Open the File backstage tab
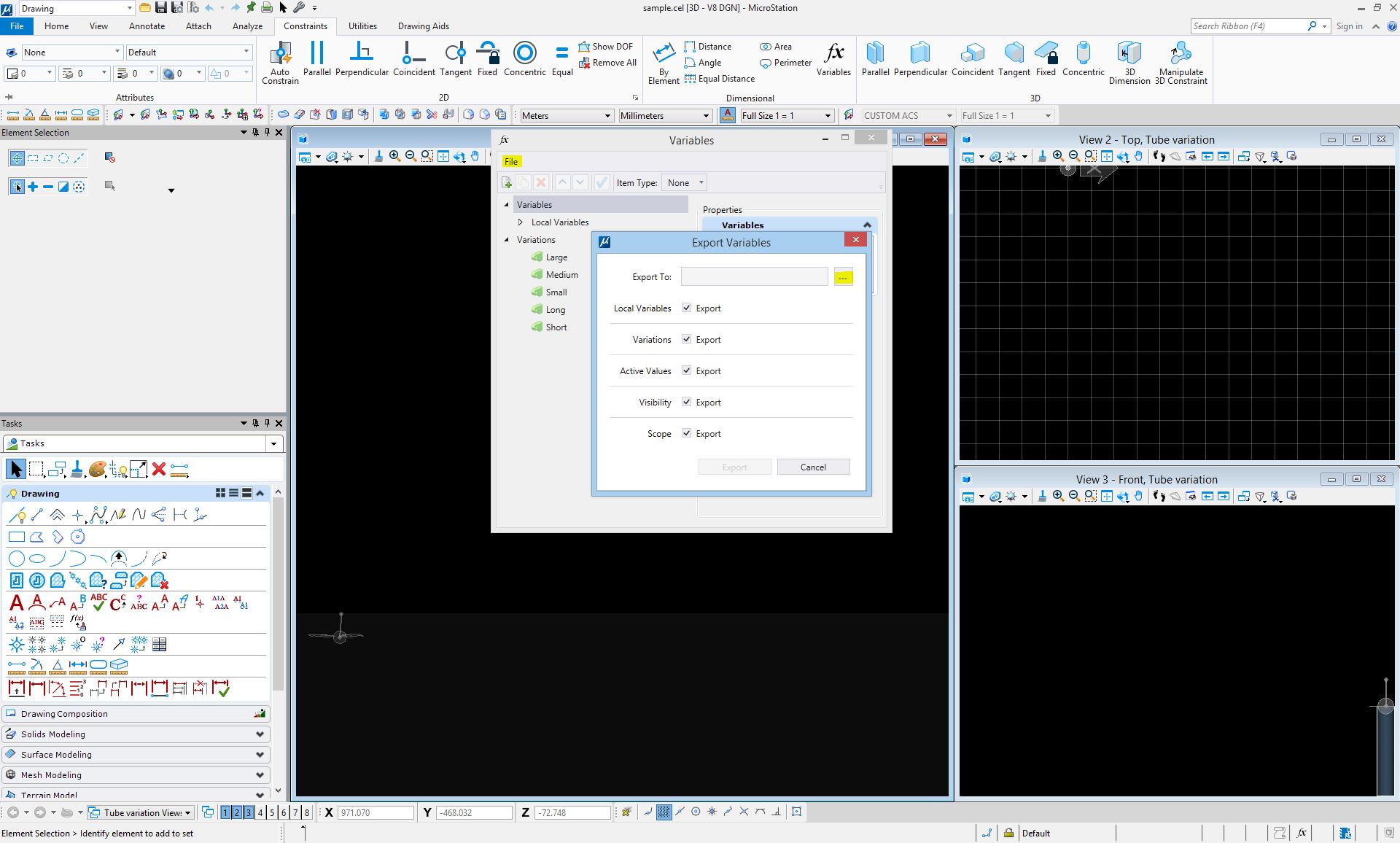1400x843 pixels. 17,26
